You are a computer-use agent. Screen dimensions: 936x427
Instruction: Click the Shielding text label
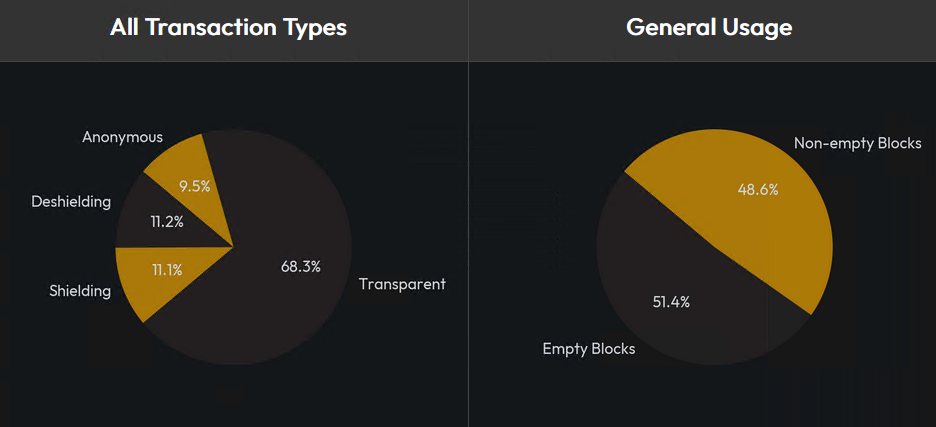[x=80, y=291]
